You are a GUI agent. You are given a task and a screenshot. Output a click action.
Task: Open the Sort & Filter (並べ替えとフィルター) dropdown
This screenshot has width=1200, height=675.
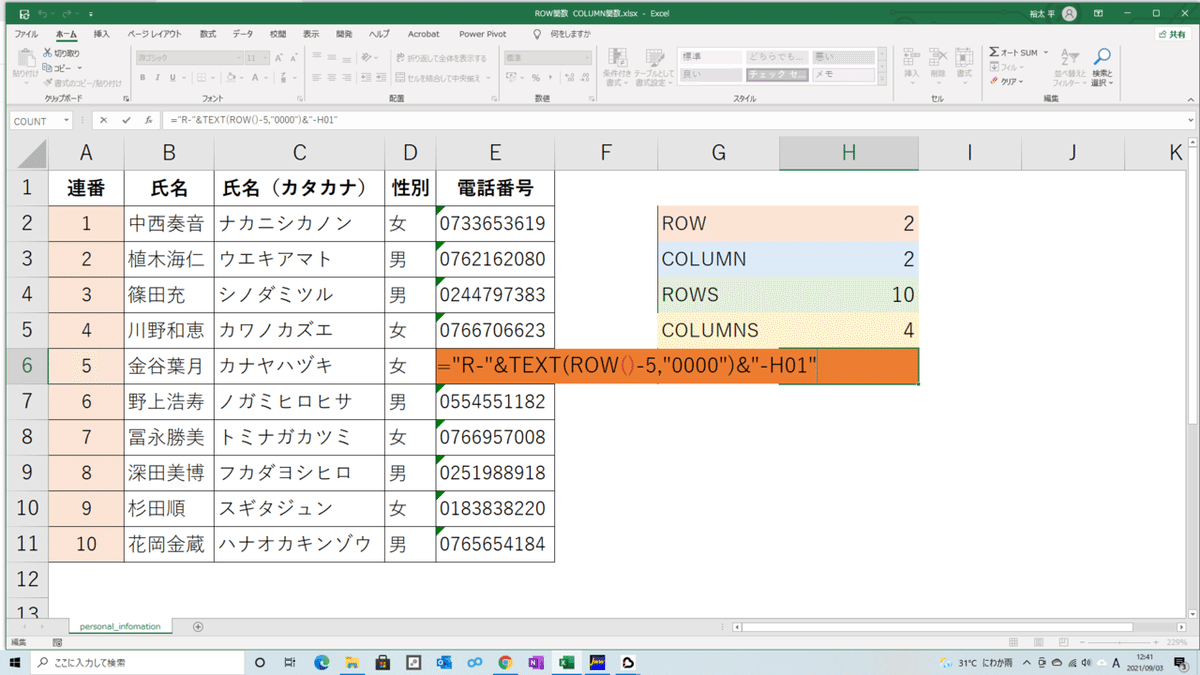coord(1069,66)
